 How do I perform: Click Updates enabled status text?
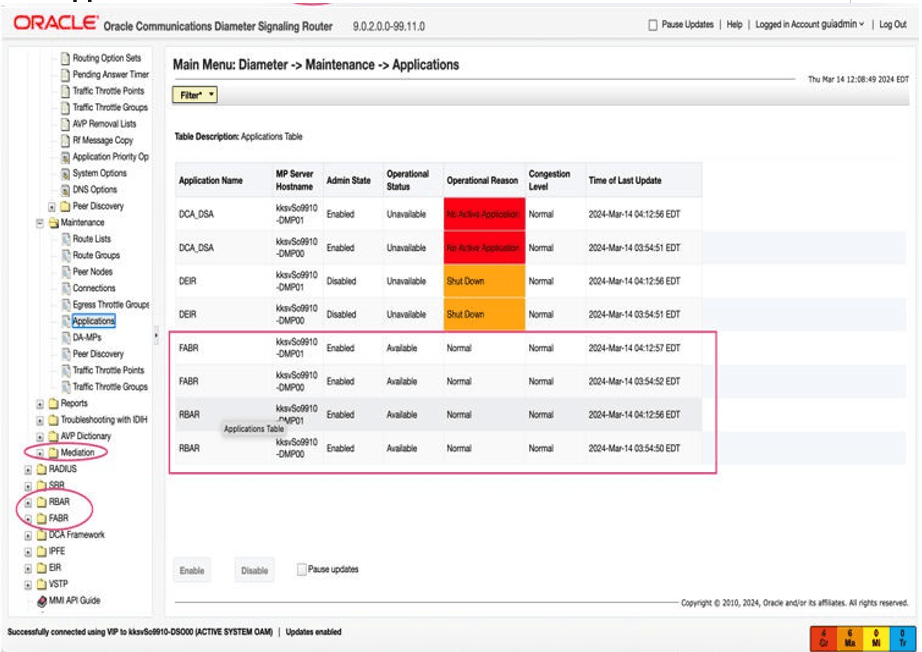(313, 632)
